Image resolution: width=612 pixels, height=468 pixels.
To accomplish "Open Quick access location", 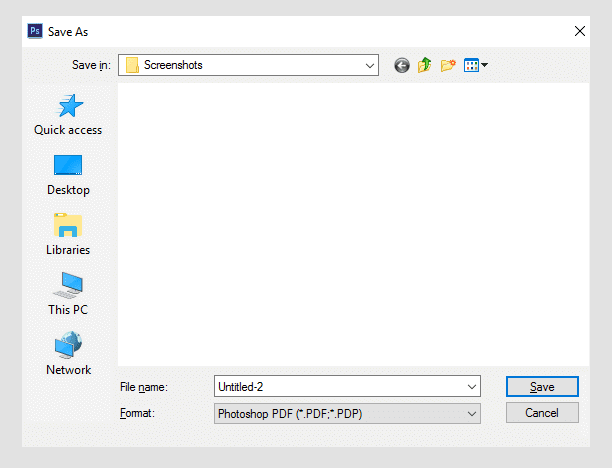I will click(68, 115).
